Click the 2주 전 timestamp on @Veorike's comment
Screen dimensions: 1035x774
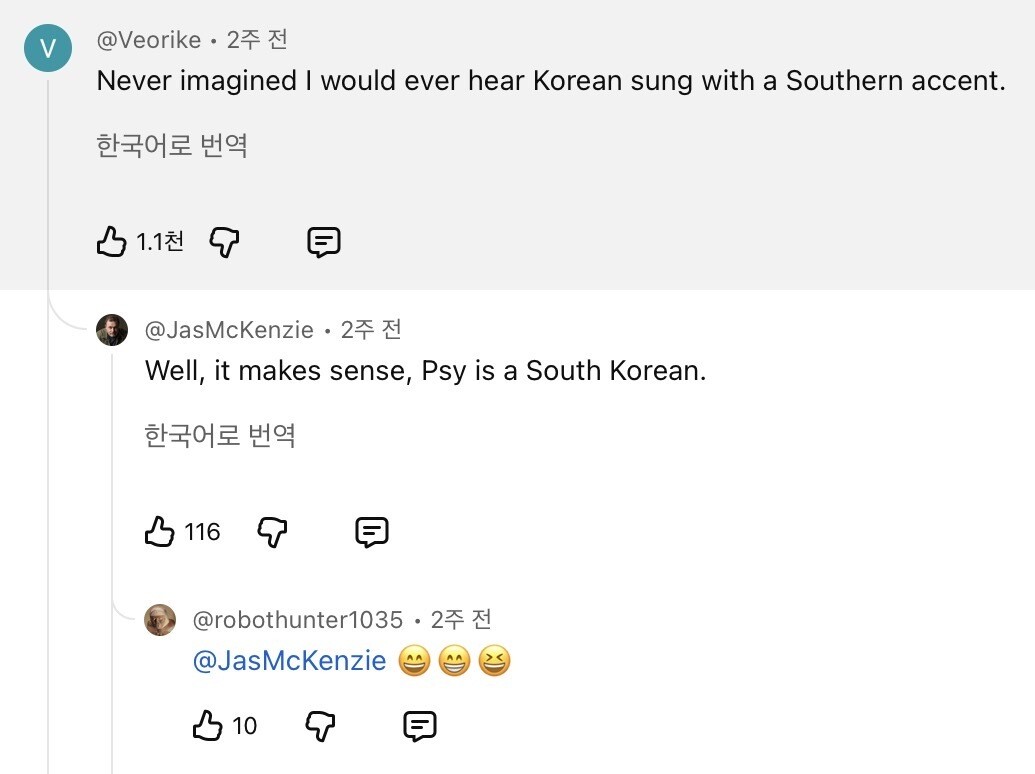coord(257,41)
